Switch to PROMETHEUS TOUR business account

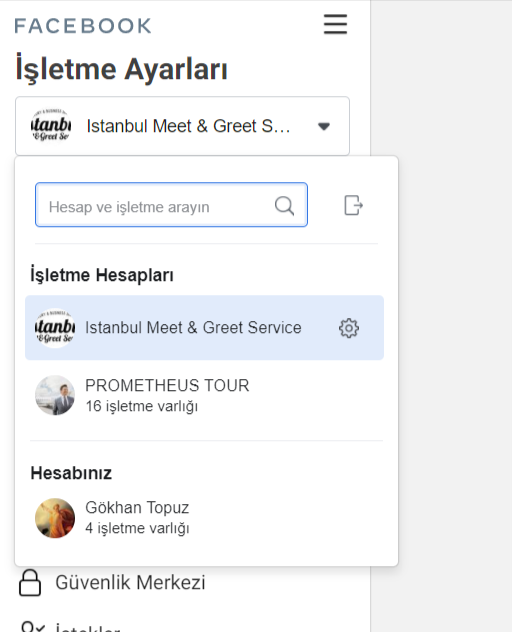(x=204, y=395)
